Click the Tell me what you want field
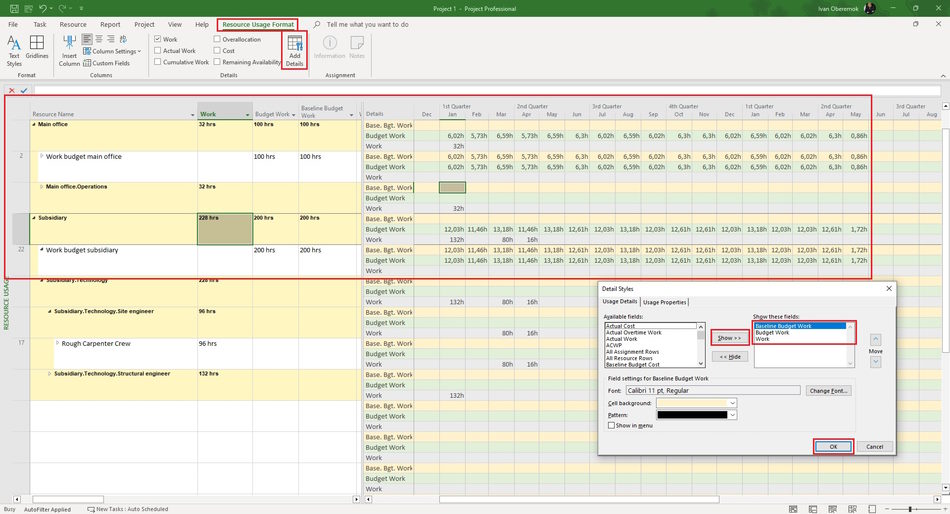Image resolution: width=950 pixels, height=514 pixels. [367, 24]
